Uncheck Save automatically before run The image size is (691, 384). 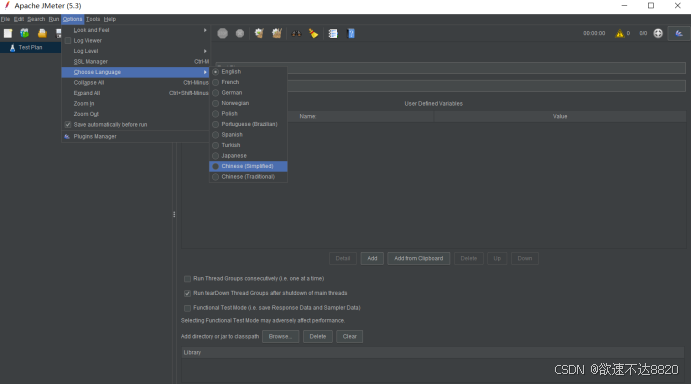[68, 125]
